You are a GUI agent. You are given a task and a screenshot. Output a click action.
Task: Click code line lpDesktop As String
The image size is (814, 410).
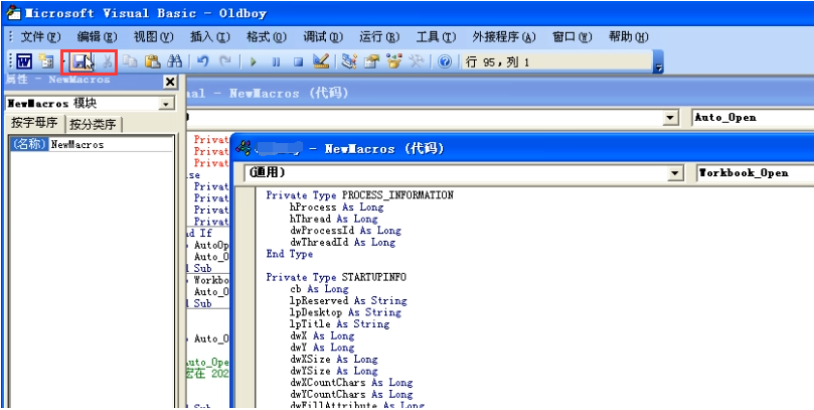pos(345,312)
